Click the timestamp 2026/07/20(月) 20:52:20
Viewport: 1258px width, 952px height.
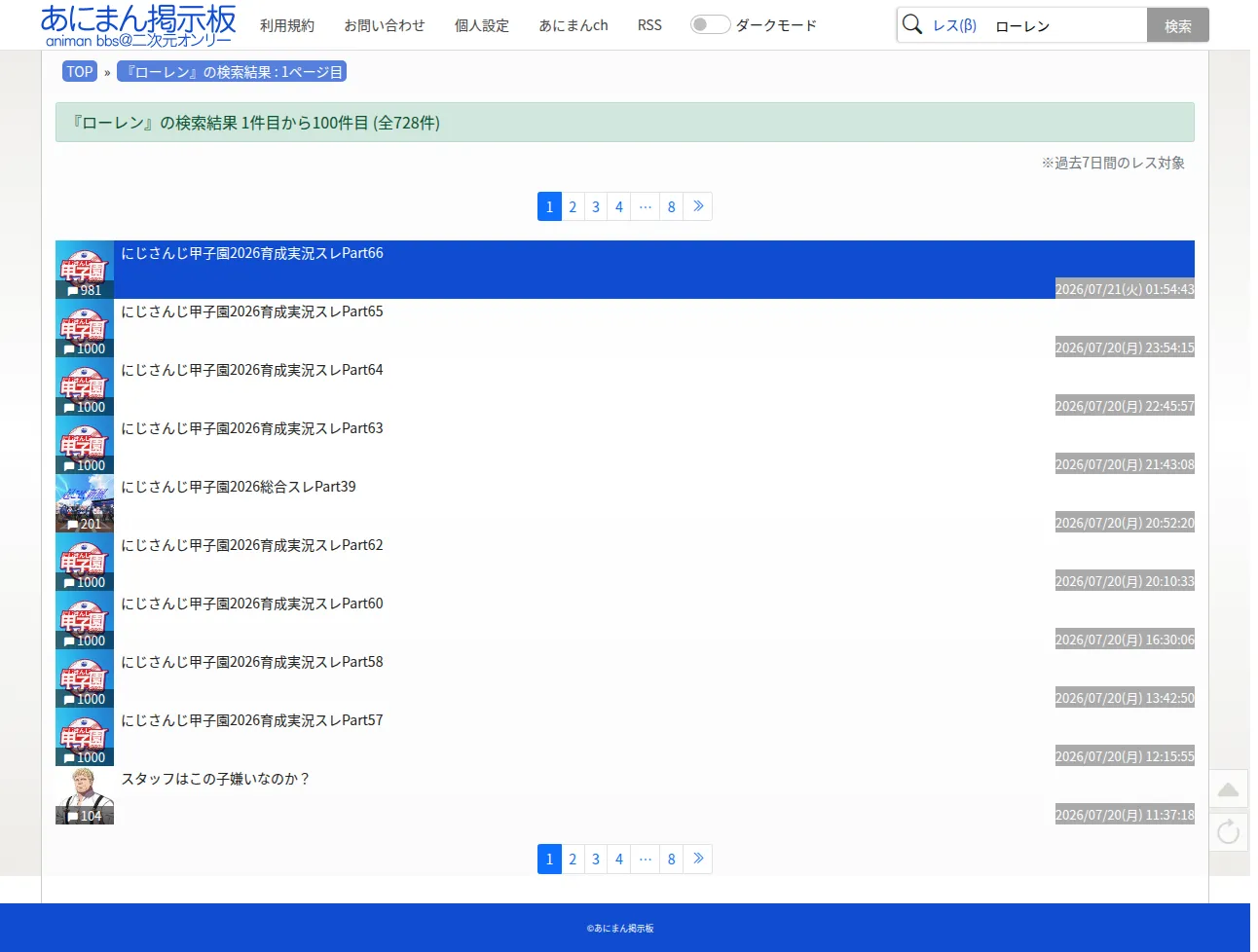[1125, 523]
